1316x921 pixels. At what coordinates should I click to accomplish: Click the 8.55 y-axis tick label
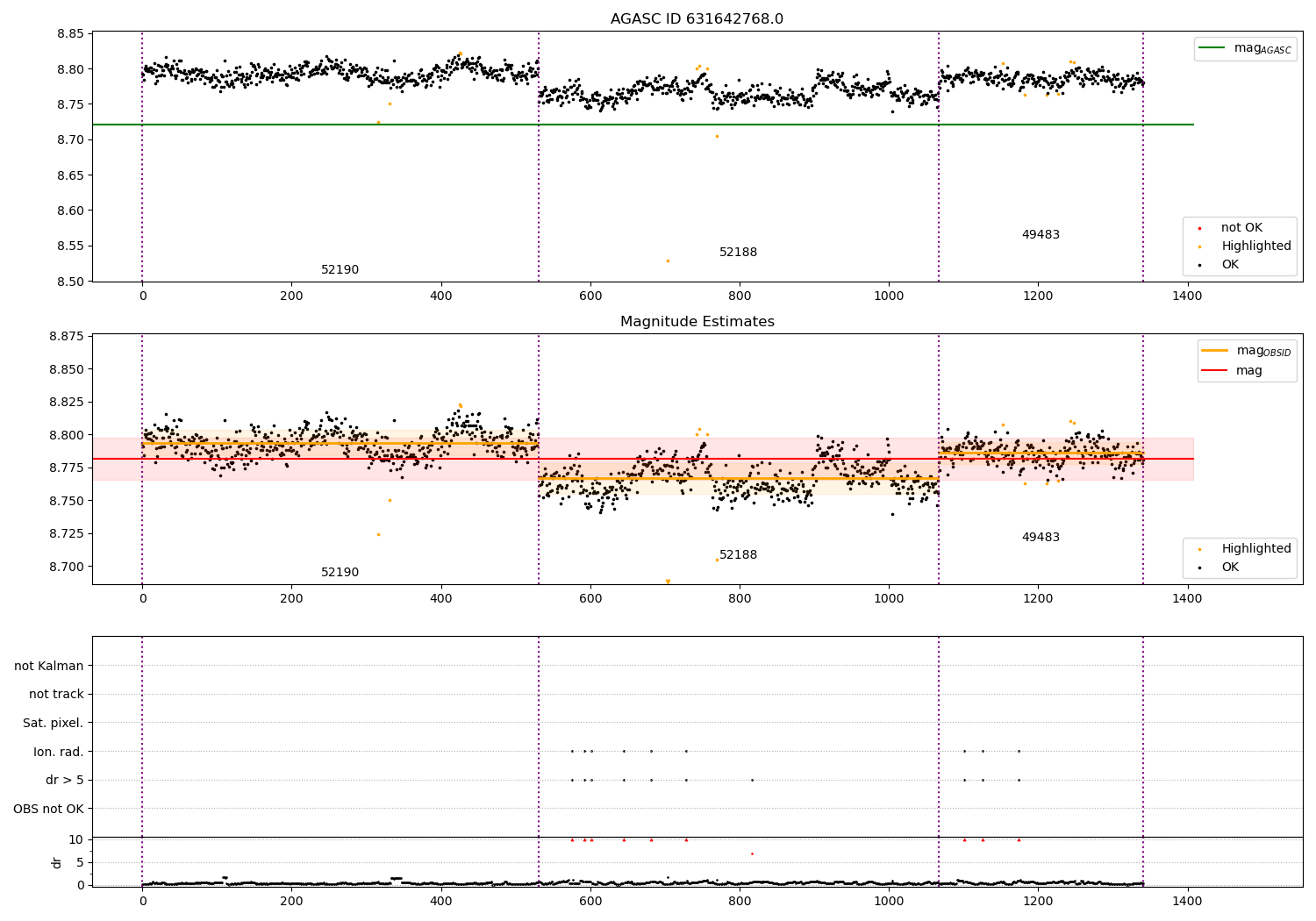pos(70,246)
